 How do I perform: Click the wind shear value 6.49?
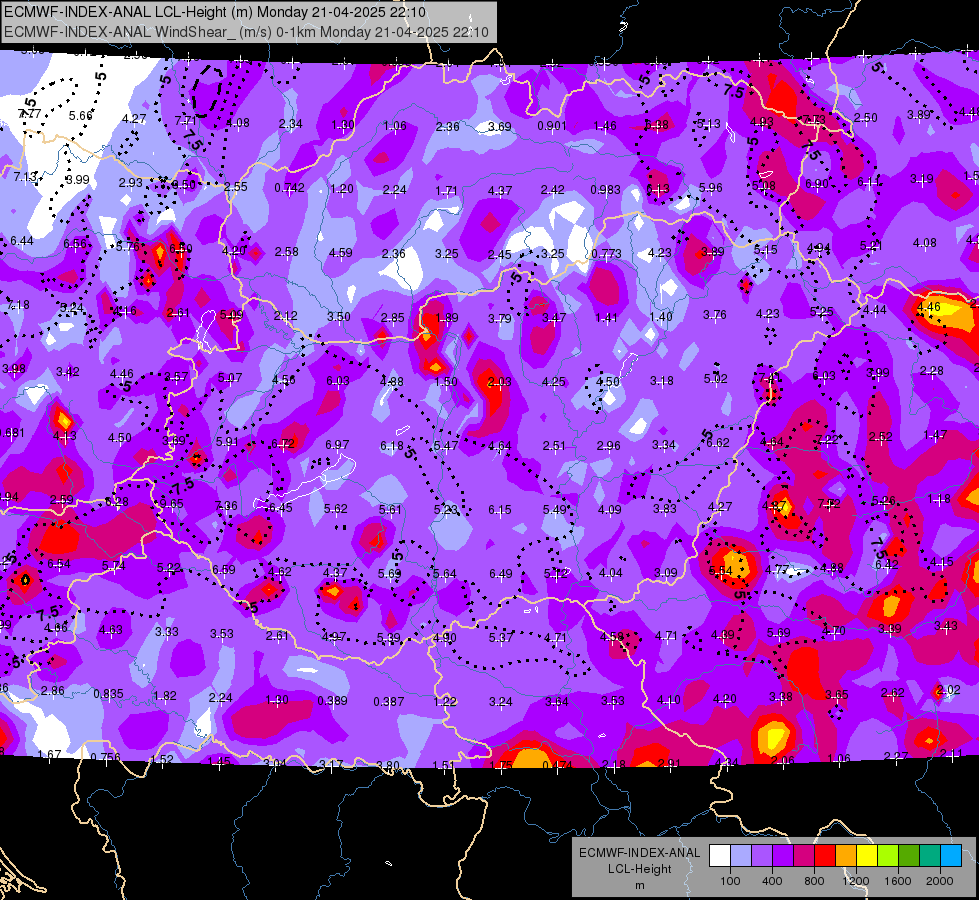501,573
